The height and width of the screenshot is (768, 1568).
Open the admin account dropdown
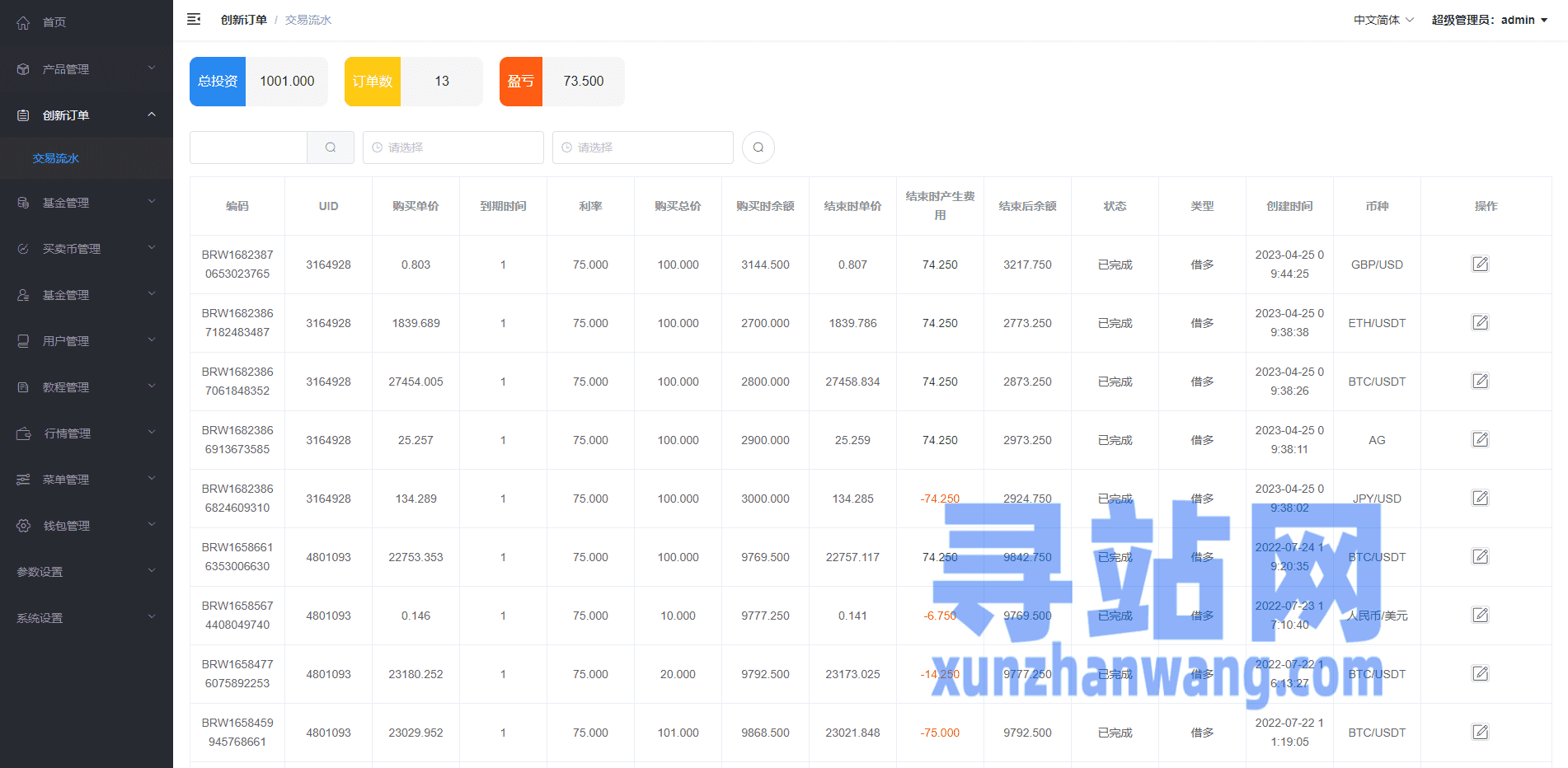coord(1489,20)
